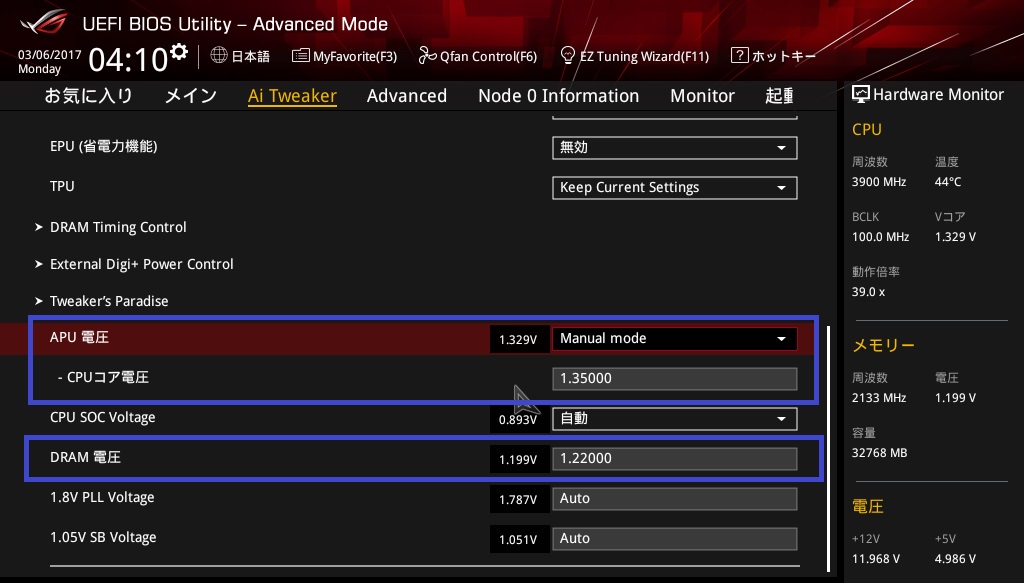Switch to the お気に入り tab
This screenshot has width=1024, height=583.
88,96
